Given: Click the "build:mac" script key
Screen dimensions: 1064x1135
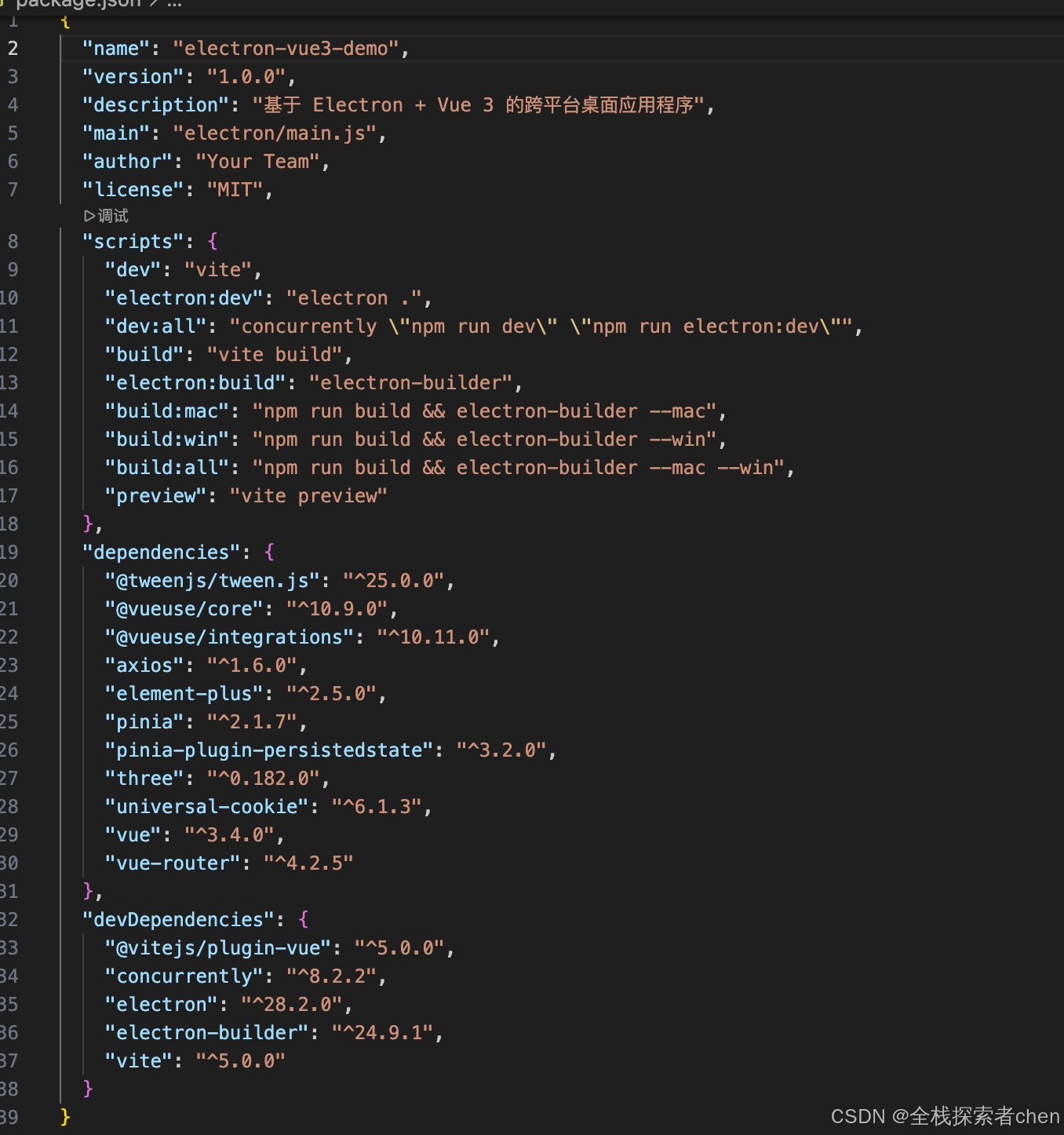Looking at the screenshot, I should [x=167, y=411].
